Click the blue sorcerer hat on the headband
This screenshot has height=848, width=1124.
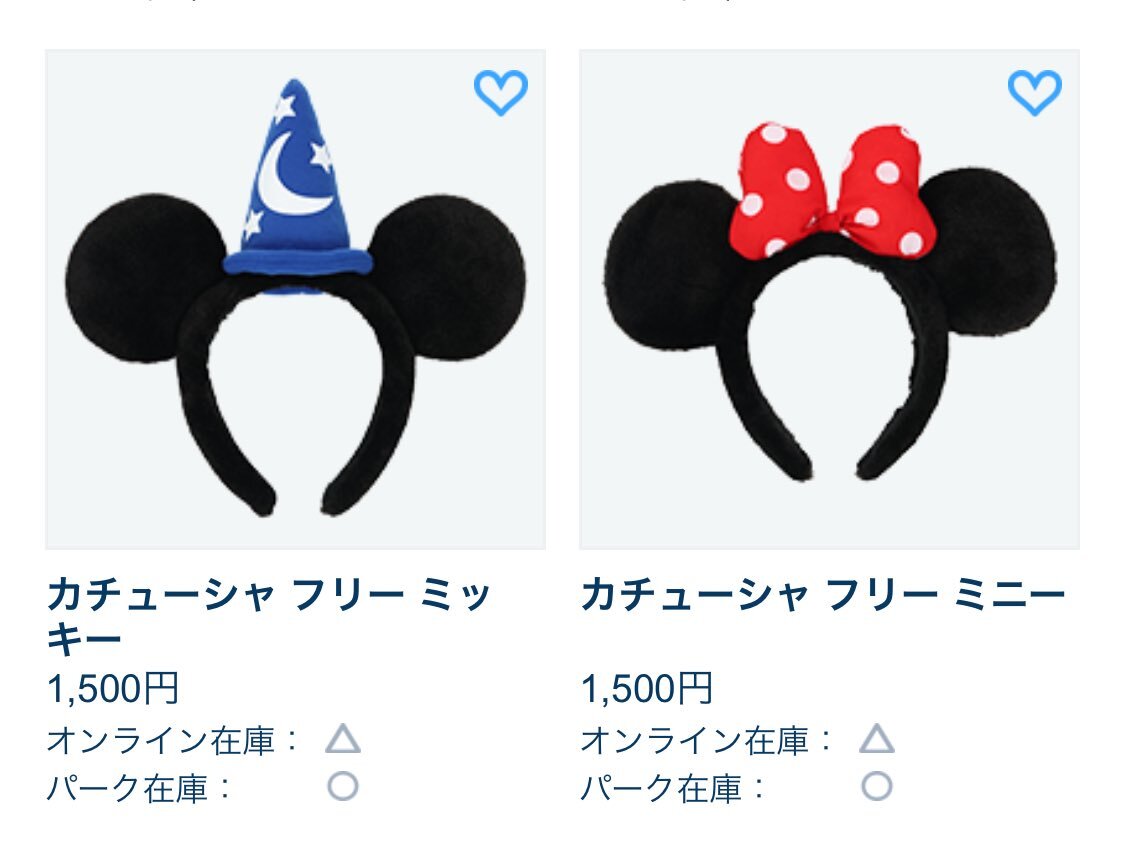tap(297, 186)
